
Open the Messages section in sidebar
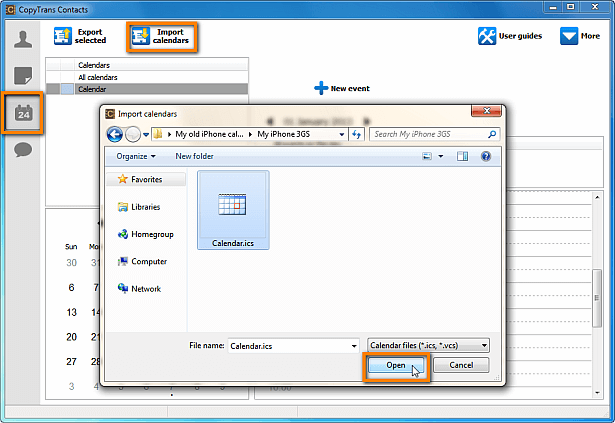click(23, 150)
